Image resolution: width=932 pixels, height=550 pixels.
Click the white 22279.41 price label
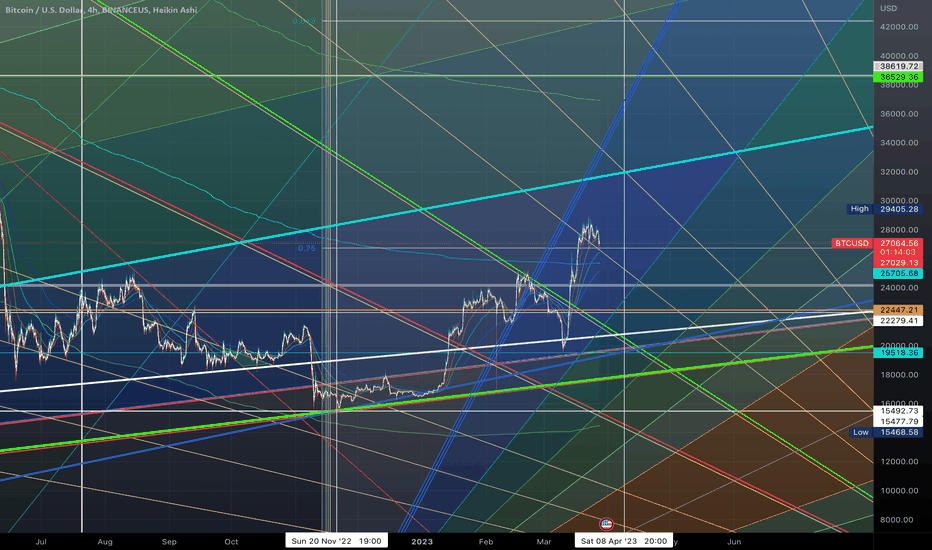pyautogui.click(x=898, y=320)
